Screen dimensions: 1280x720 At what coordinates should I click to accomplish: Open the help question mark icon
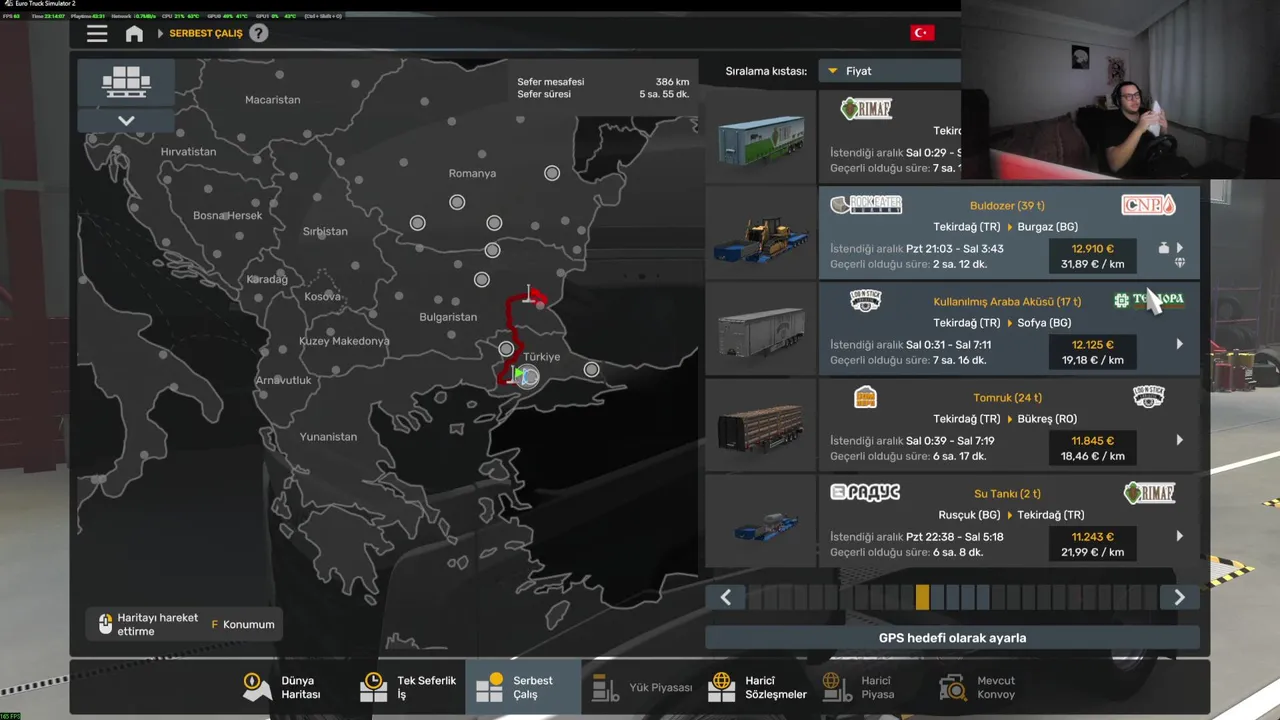pos(258,33)
